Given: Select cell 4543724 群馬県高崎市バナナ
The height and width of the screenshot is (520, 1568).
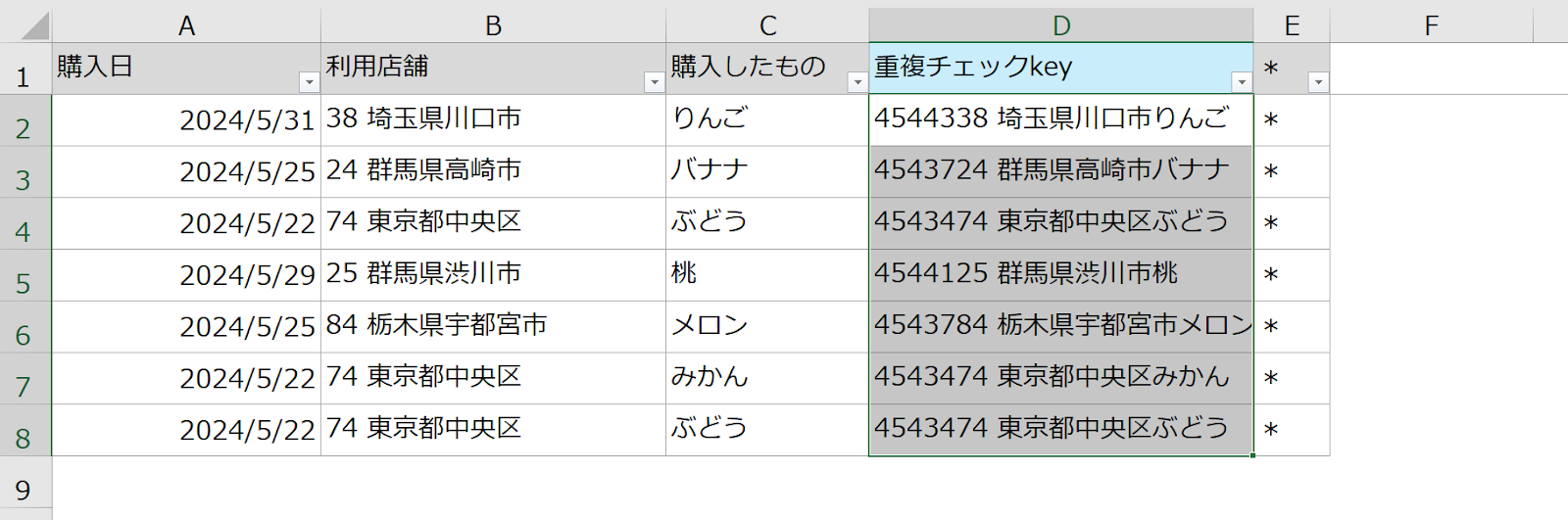Looking at the screenshot, I should pyautogui.click(x=1061, y=172).
